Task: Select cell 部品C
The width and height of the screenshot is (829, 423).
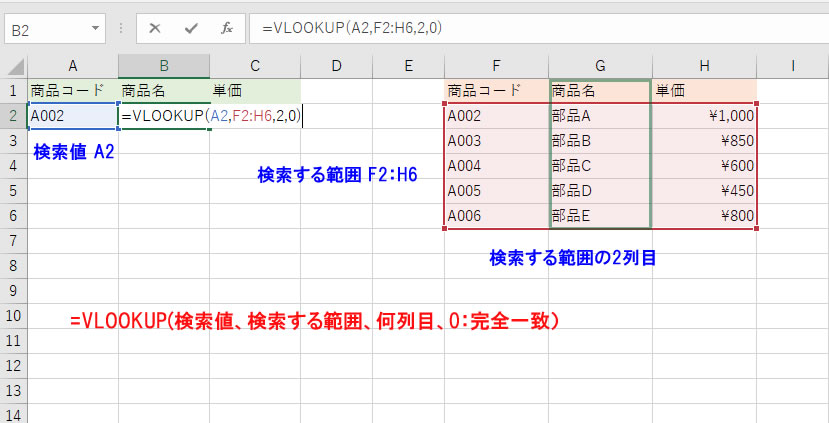Action: (600, 165)
